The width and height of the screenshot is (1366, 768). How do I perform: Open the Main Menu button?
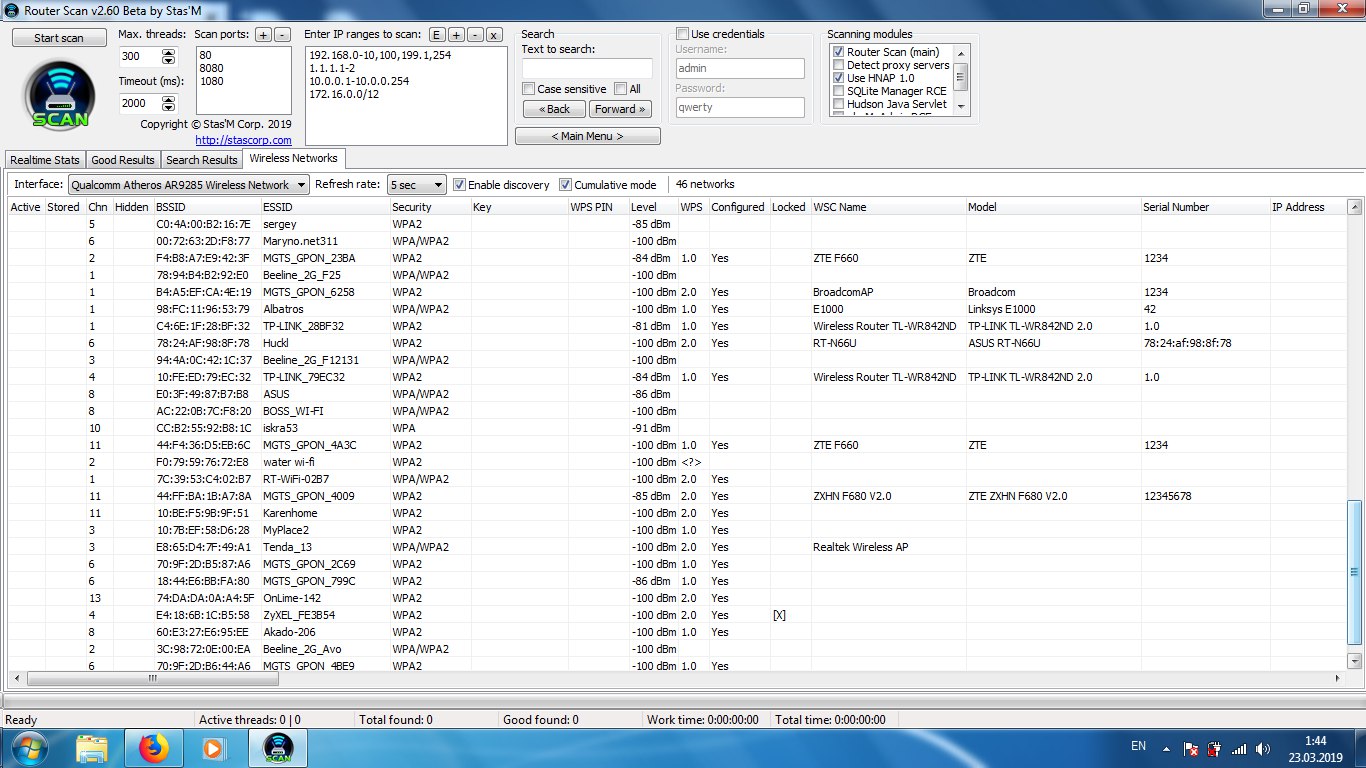pyautogui.click(x=588, y=136)
